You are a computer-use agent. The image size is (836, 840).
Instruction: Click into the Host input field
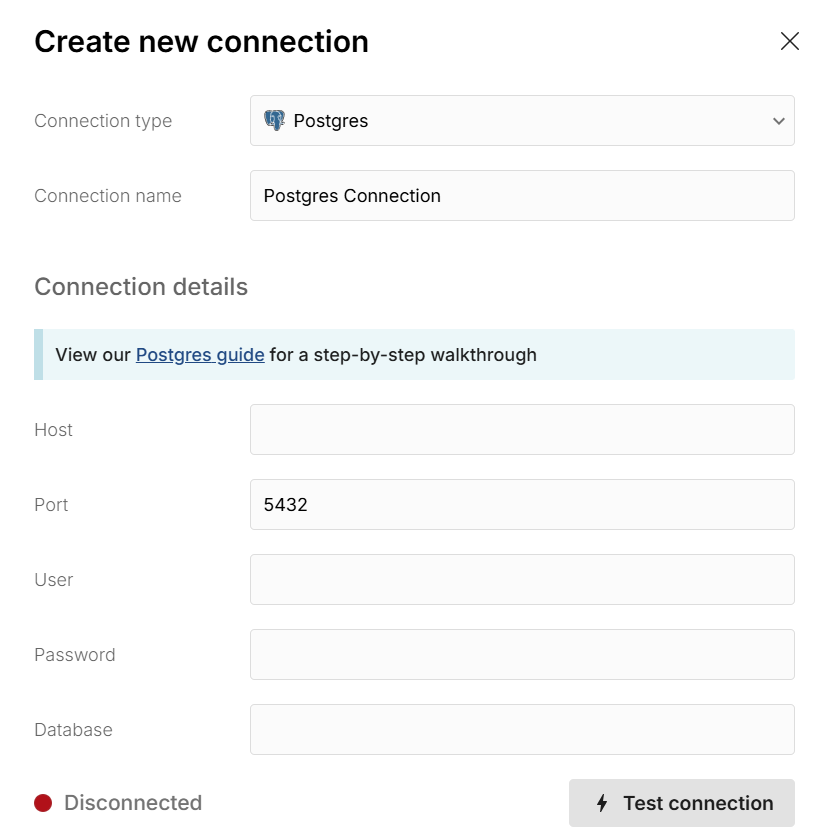click(x=521, y=430)
